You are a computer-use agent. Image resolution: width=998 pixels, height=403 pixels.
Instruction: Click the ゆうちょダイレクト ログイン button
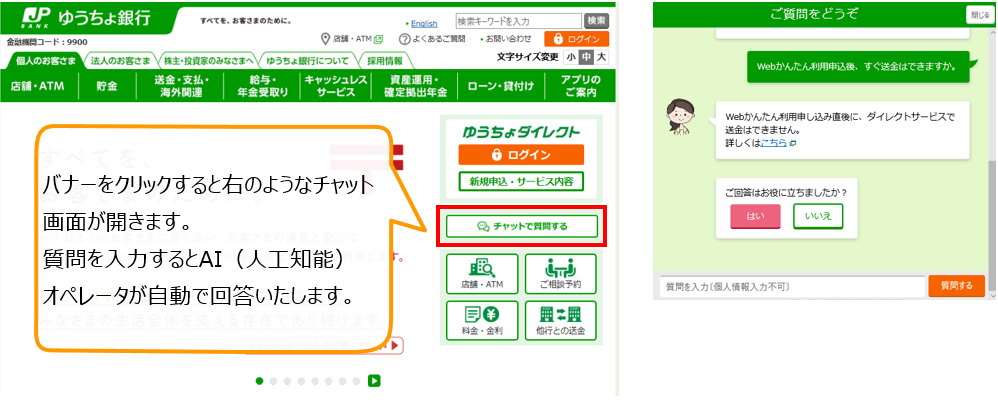click(x=521, y=155)
